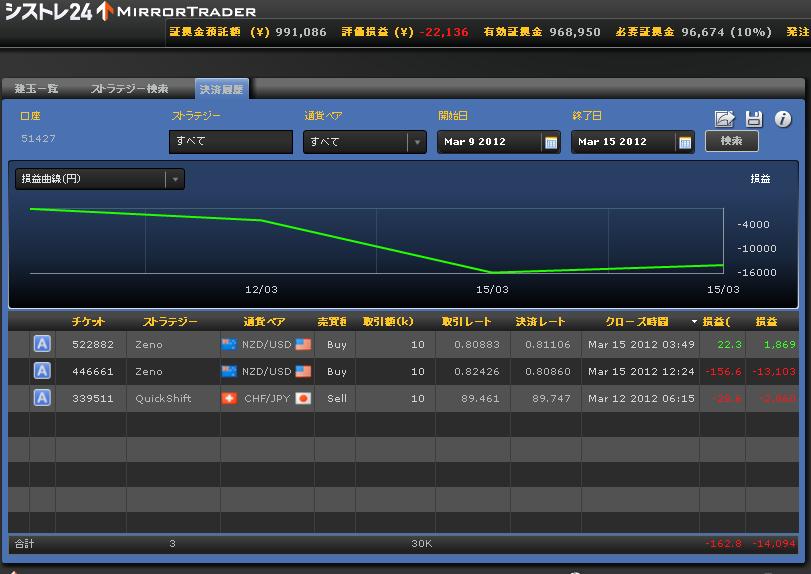Click the Zeno strategy in the first row
Image resolution: width=811 pixels, height=574 pixels.
coord(148,344)
